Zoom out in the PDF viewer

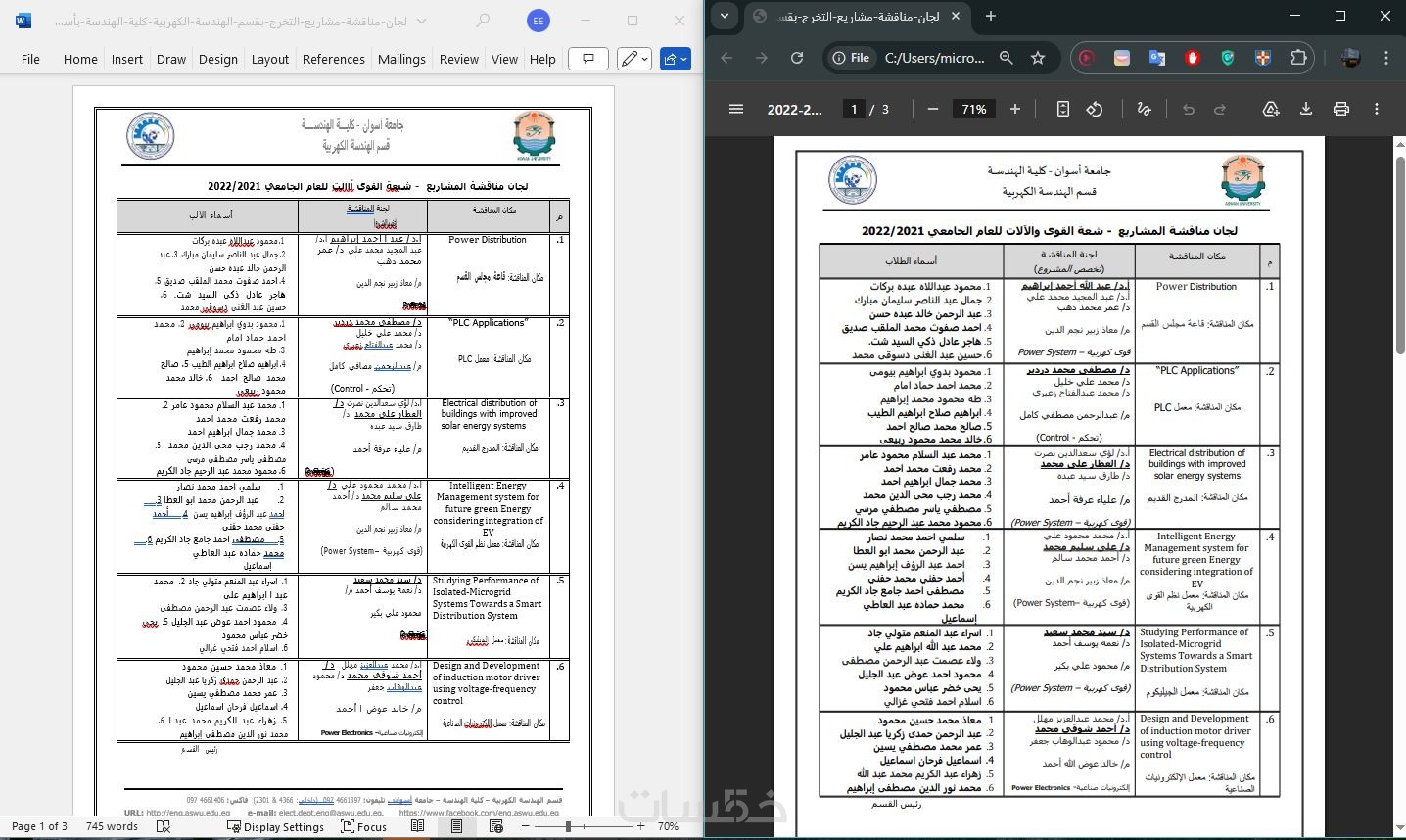point(932,109)
